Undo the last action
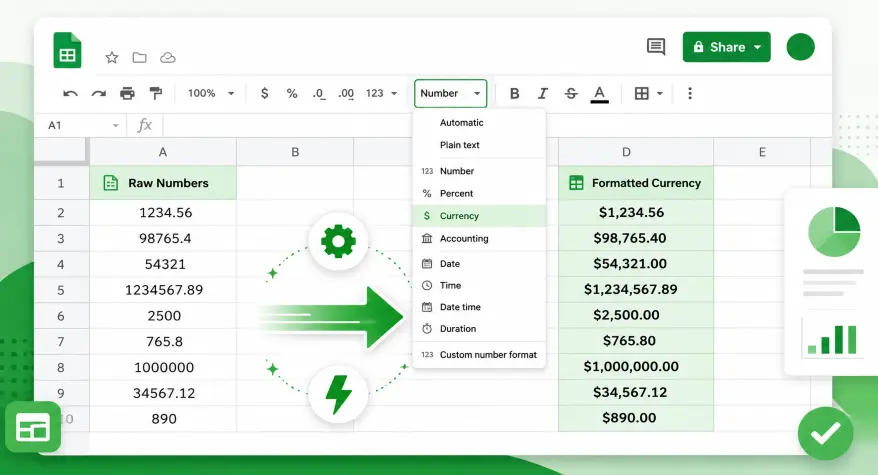This screenshot has height=475, width=878. 70,94
